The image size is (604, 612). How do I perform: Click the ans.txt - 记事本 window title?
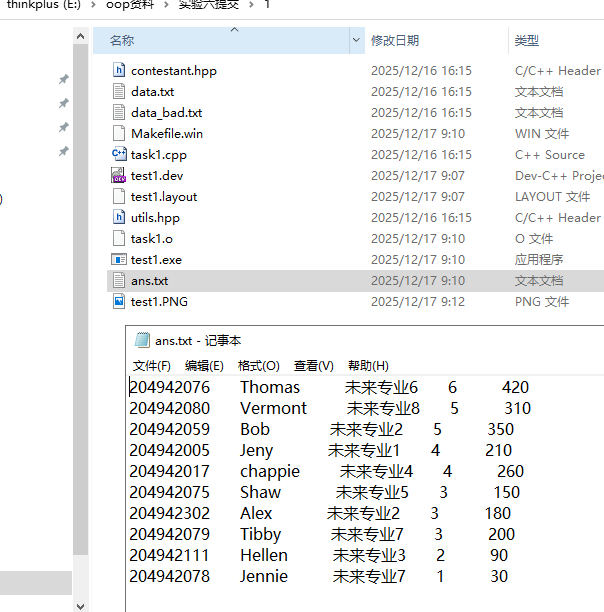click(x=198, y=341)
